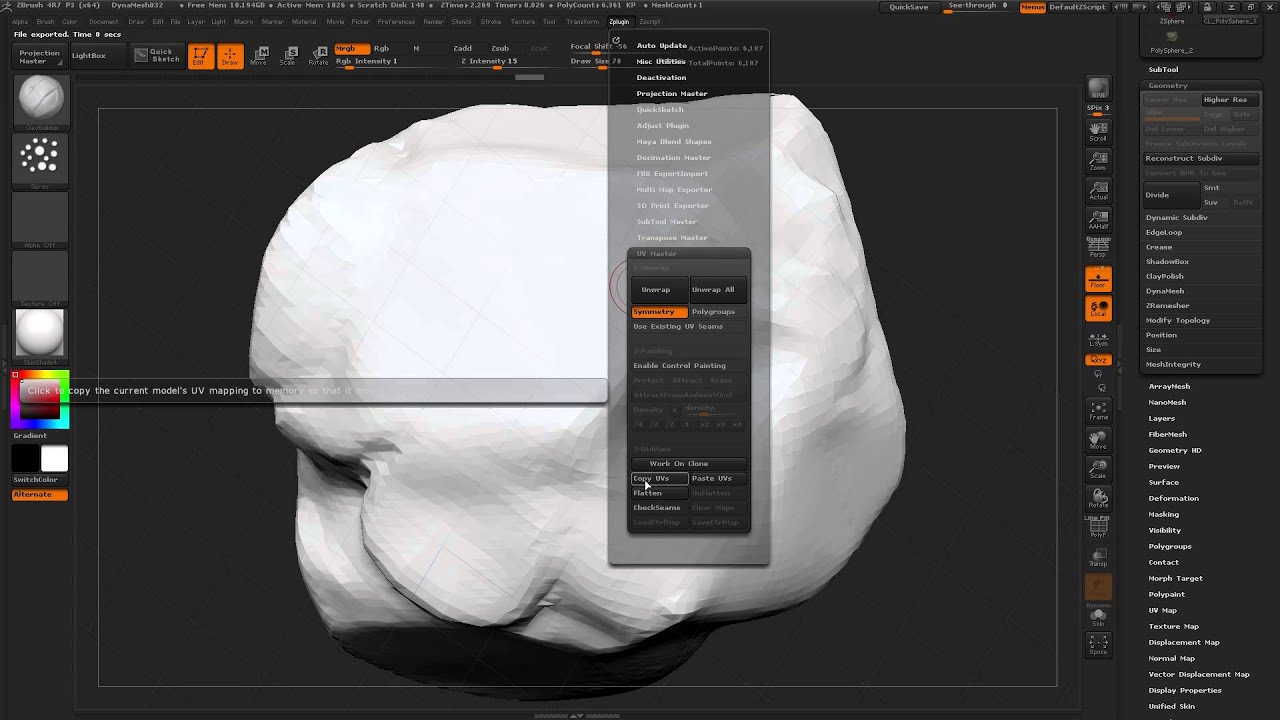The image size is (1280, 720).
Task: Select Move view tool in right shelf
Action: pos(1098,440)
